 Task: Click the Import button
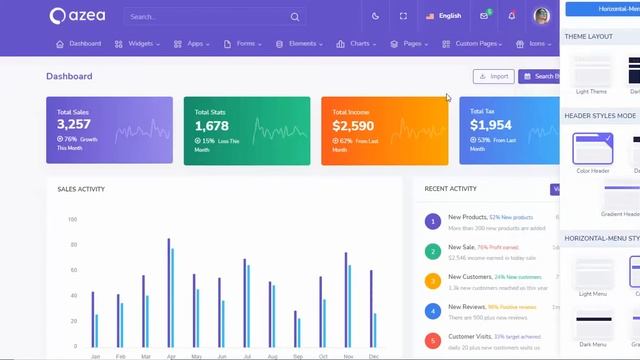pos(493,76)
